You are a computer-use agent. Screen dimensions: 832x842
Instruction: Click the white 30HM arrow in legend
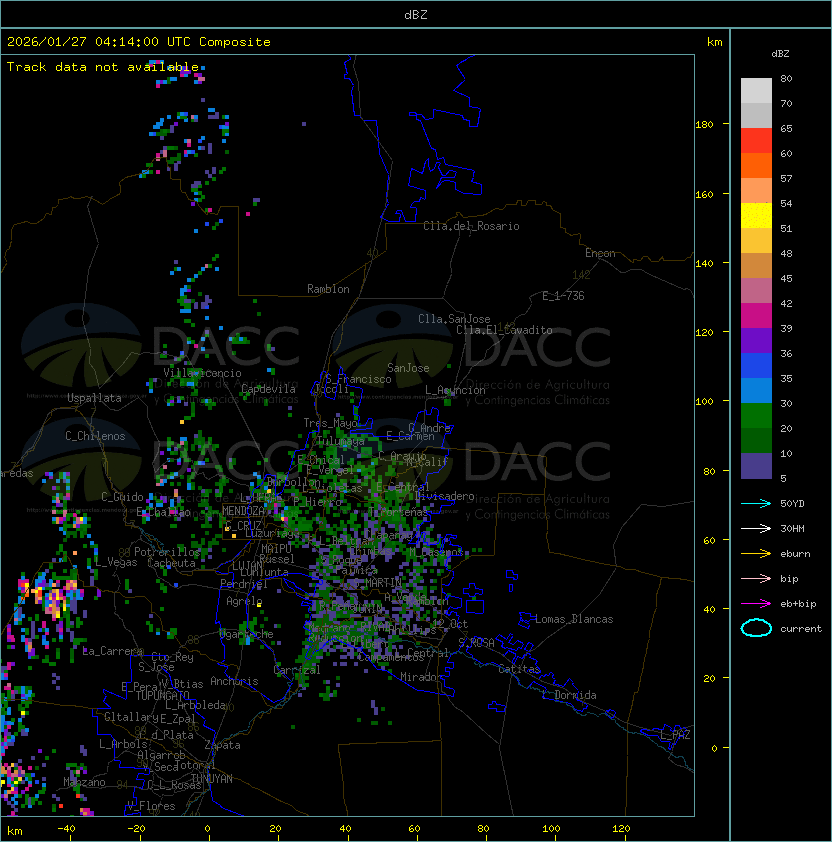click(x=756, y=528)
